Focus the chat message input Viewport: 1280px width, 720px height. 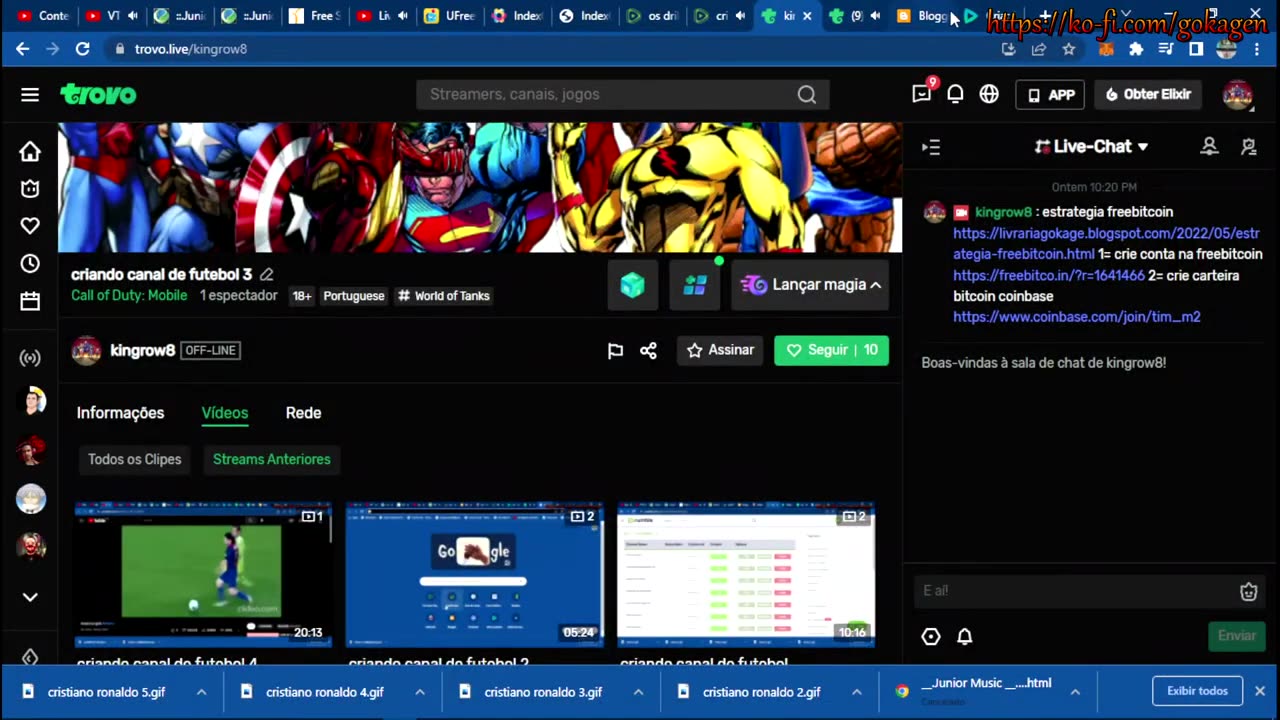(x=1075, y=591)
